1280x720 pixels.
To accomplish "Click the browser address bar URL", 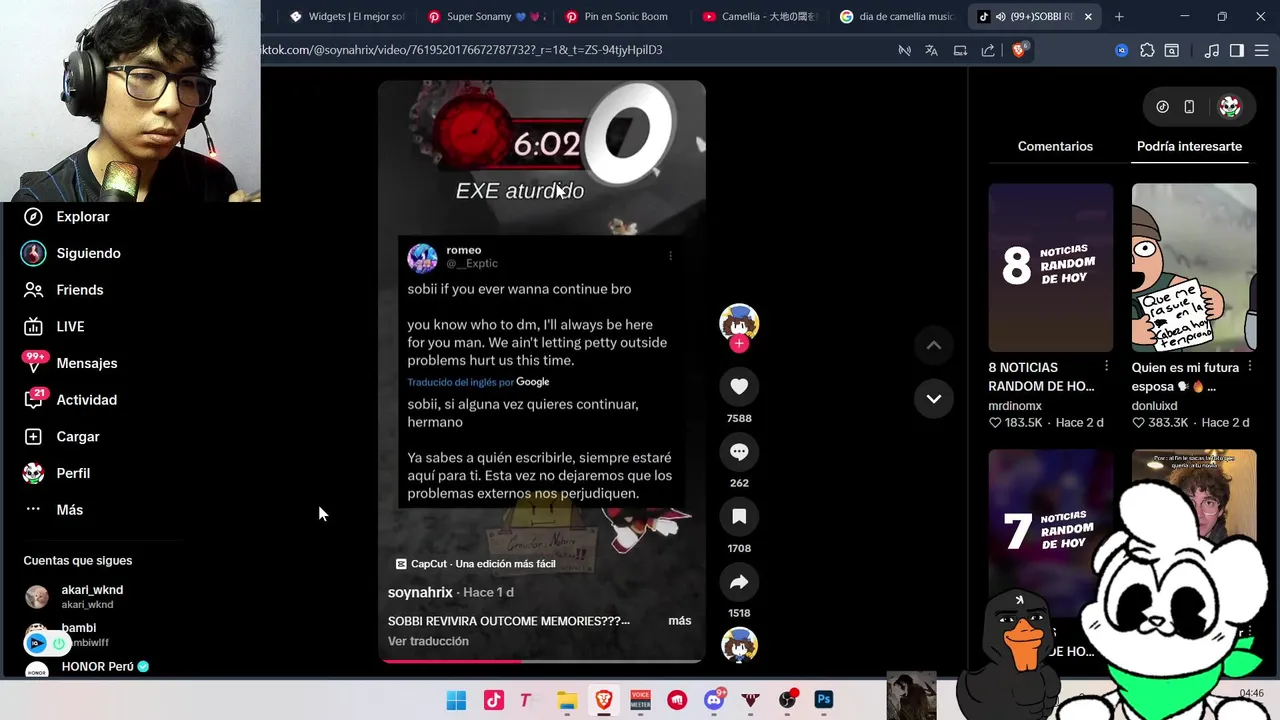I will [462, 50].
